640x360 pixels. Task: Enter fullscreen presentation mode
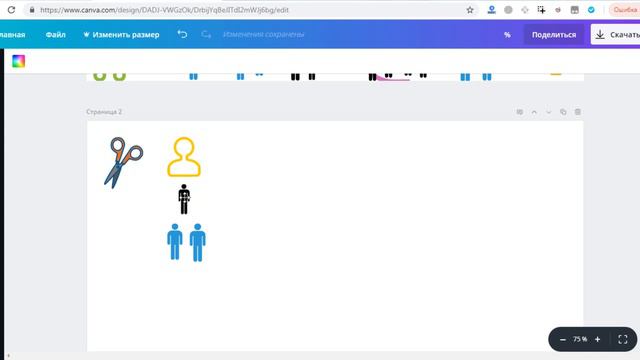click(623, 339)
